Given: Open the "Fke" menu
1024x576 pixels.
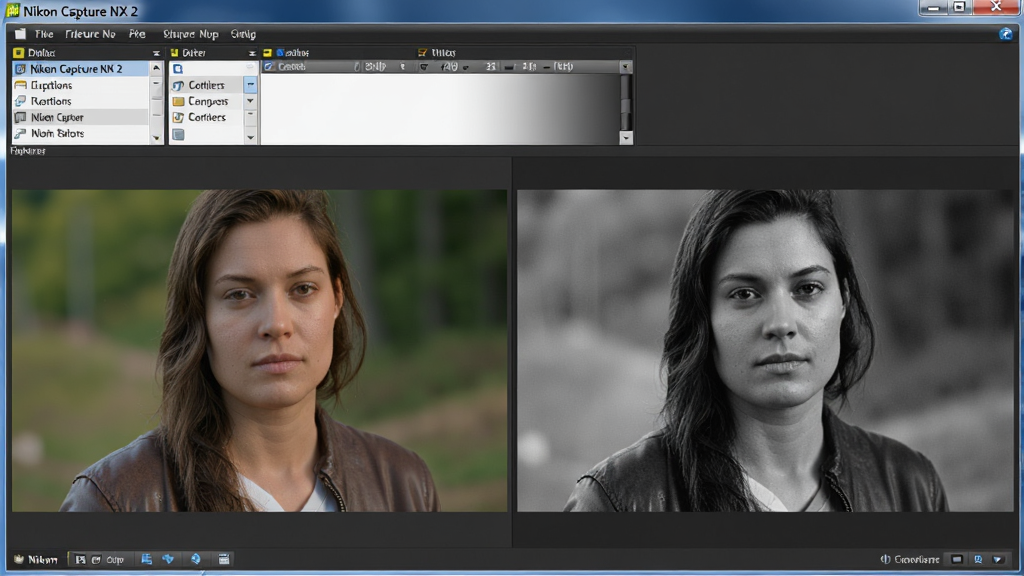Looking at the screenshot, I should 137,34.
